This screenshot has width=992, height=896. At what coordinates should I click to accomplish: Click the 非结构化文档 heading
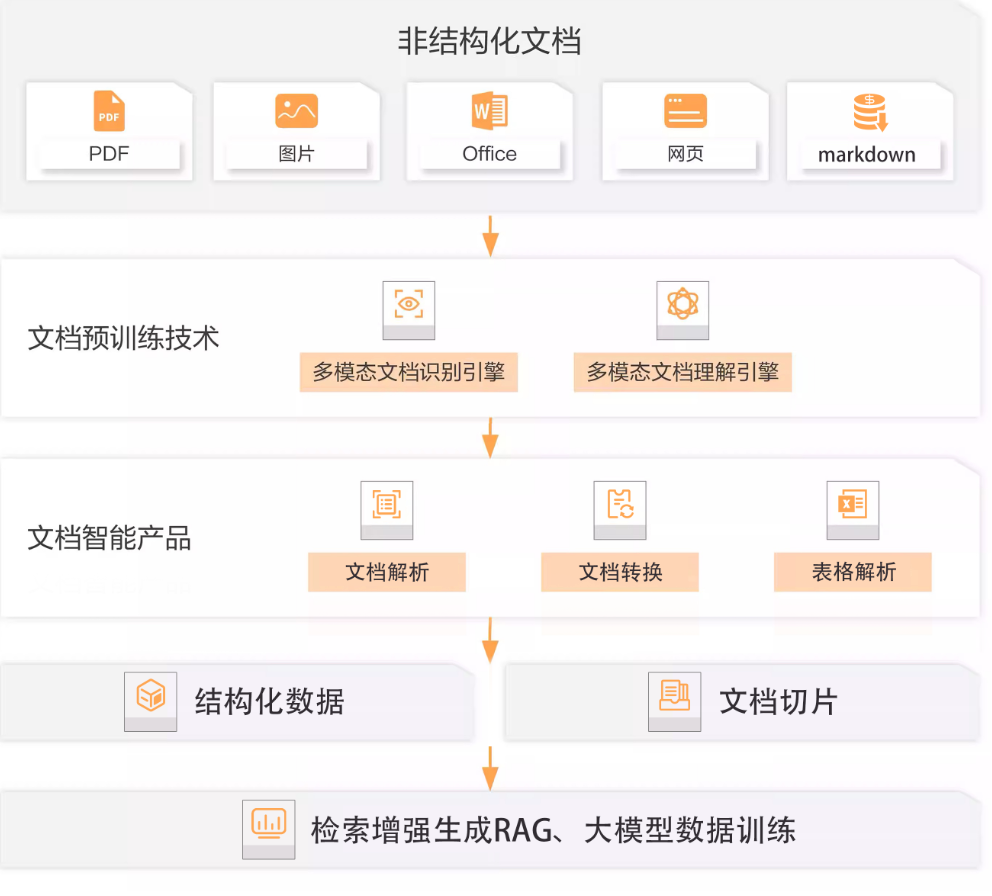489,41
